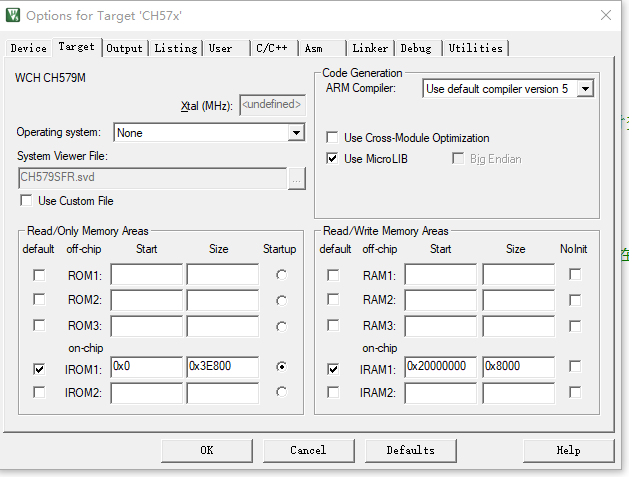
Task: Click the ROM2 Start field
Action: tap(146, 300)
